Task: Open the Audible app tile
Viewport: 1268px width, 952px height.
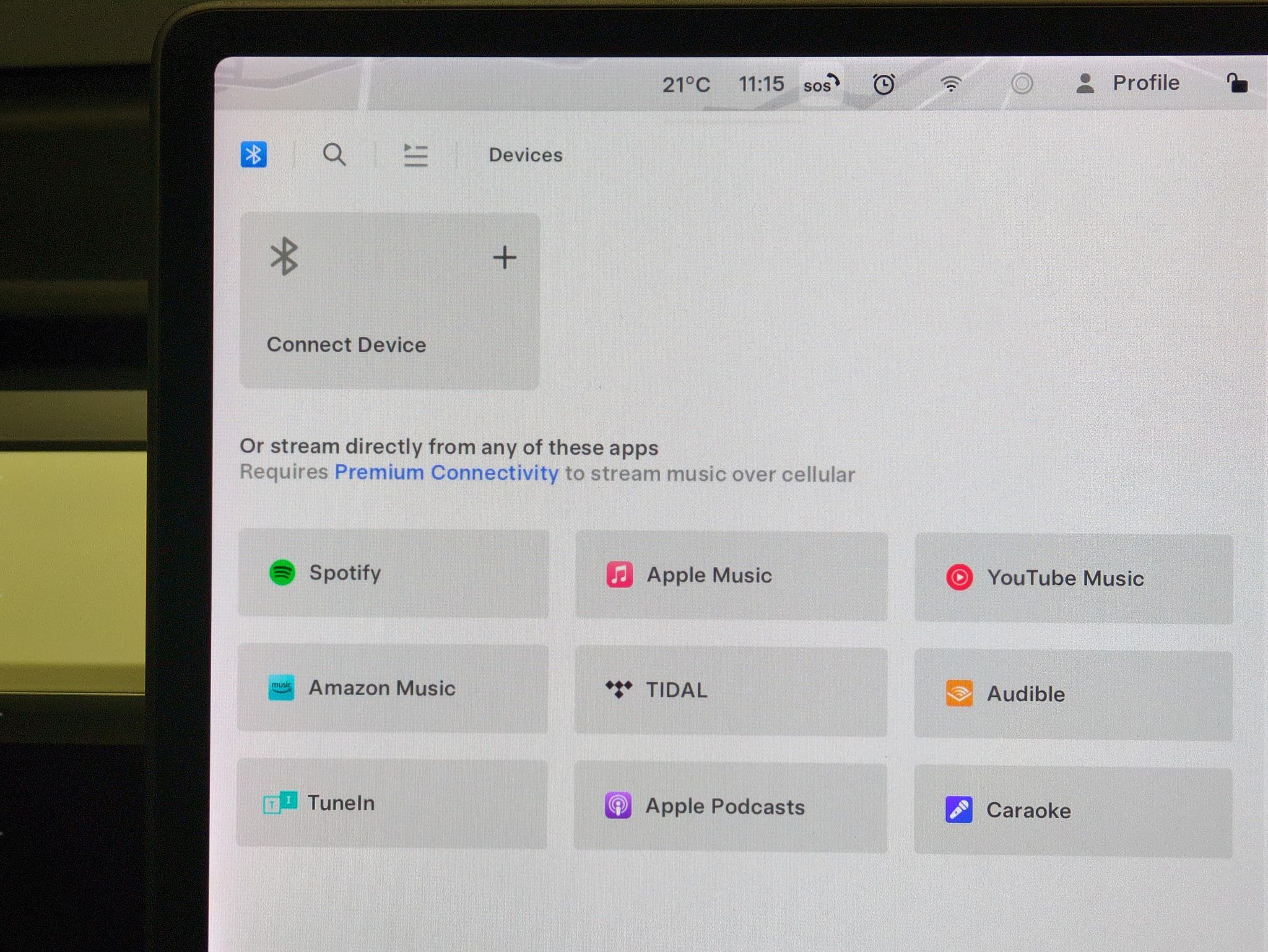Action: click(1074, 695)
